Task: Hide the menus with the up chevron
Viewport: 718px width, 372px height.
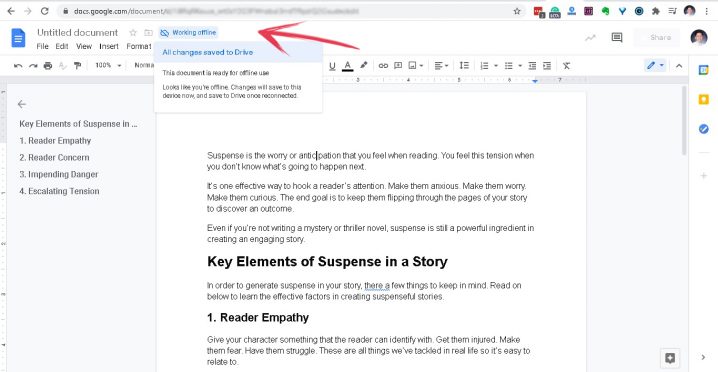Action: click(x=679, y=66)
